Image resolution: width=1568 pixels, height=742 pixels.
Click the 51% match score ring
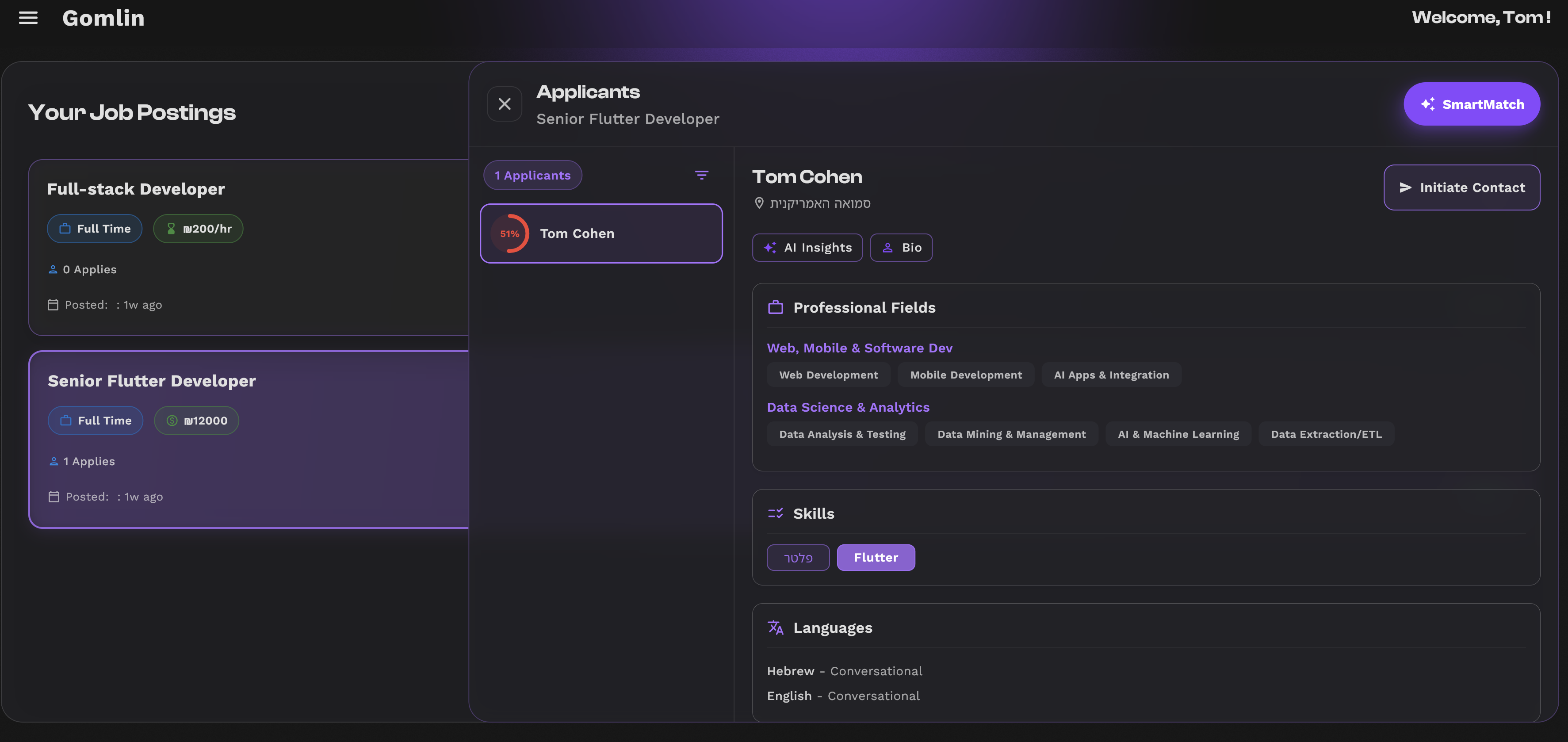tap(509, 234)
